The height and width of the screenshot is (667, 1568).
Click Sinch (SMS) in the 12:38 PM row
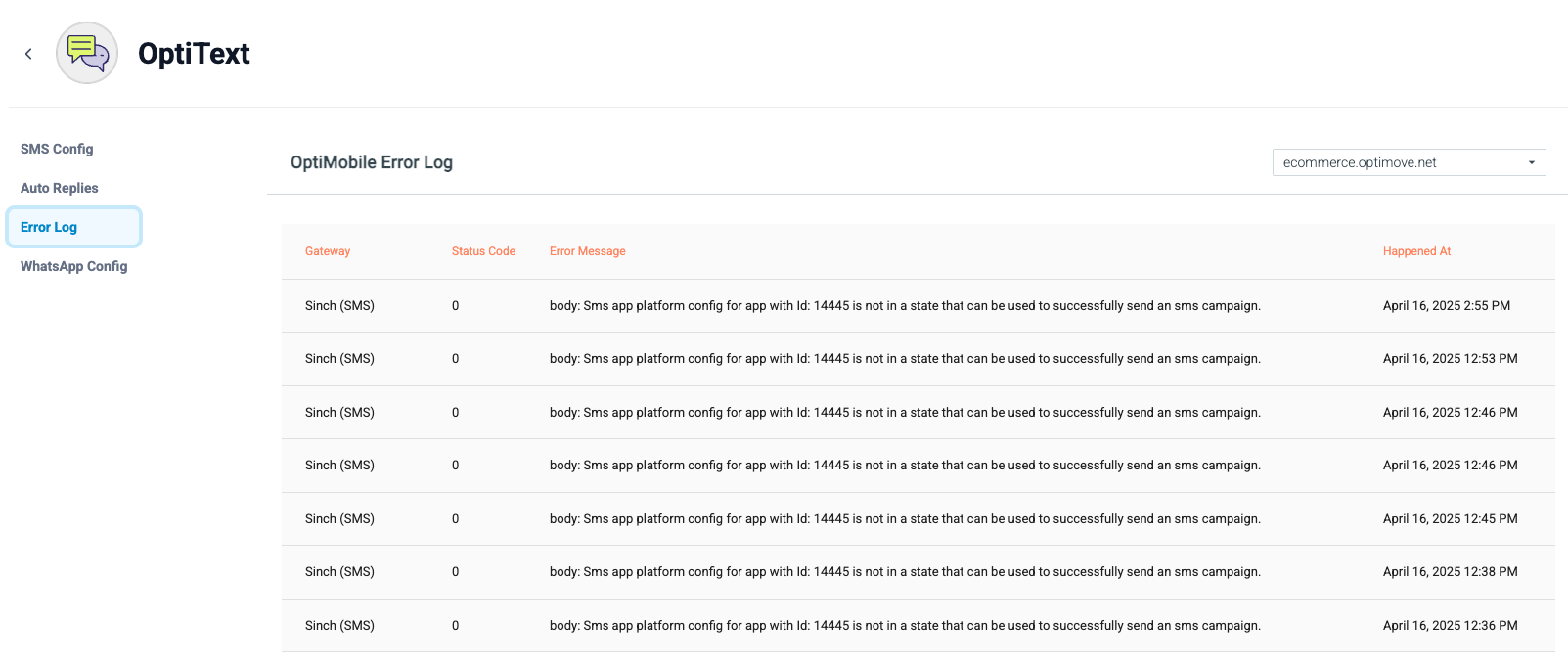pyautogui.click(x=339, y=572)
